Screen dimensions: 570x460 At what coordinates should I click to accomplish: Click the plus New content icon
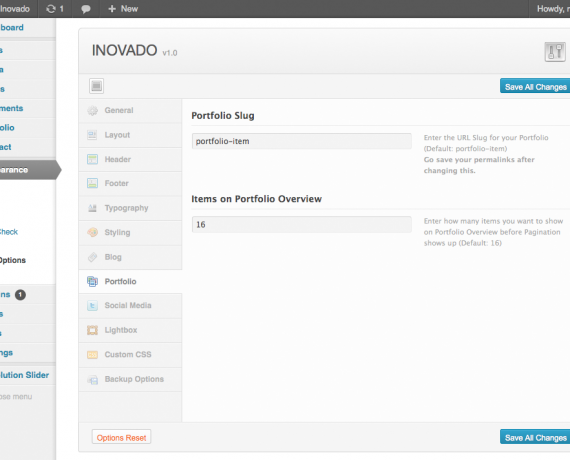(112, 9)
